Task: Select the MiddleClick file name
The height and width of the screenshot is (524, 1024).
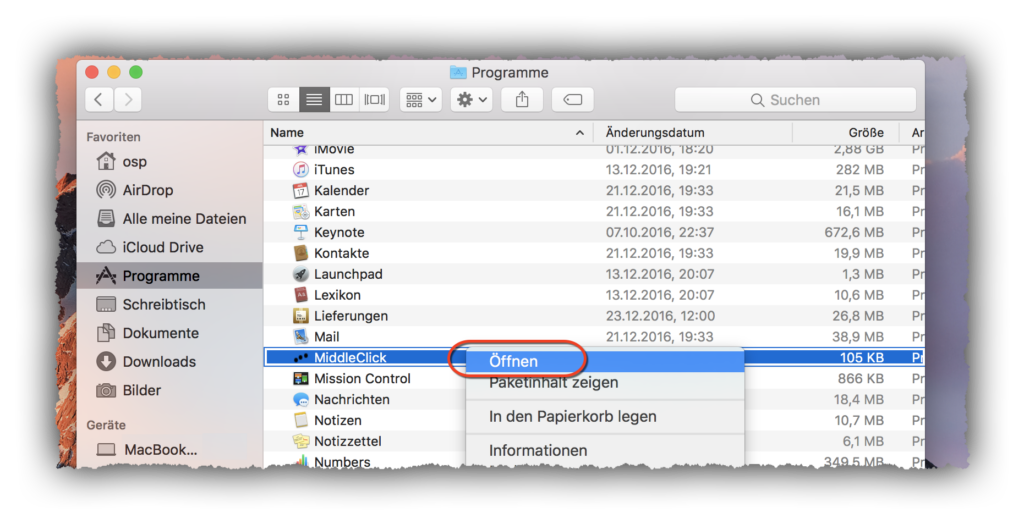Action: click(350, 358)
